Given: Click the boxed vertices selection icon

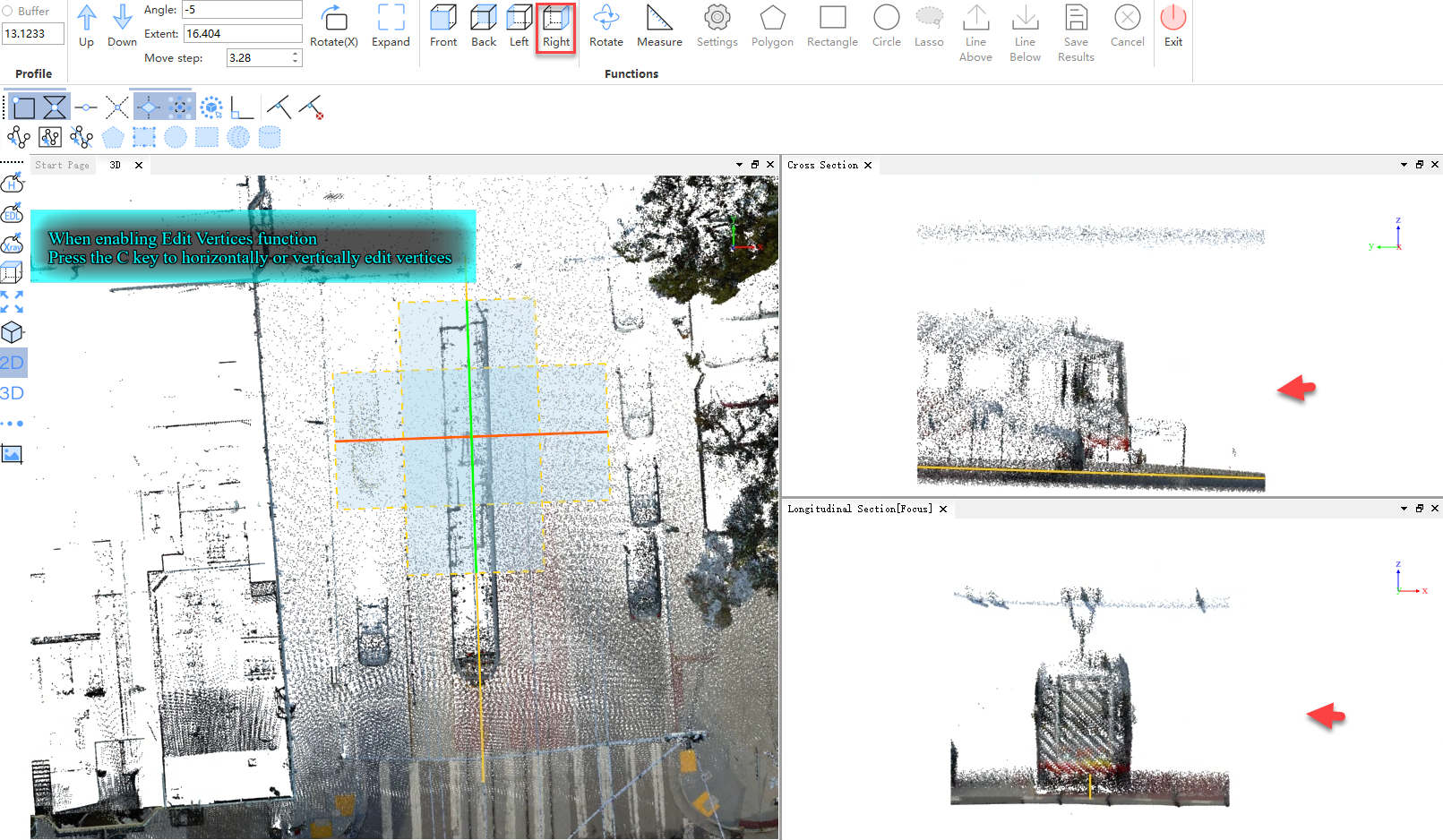Looking at the screenshot, I should point(50,137).
